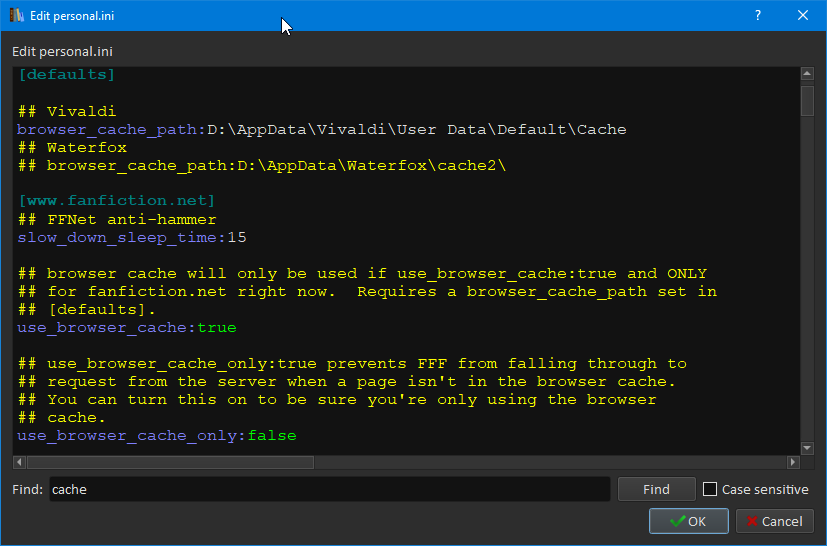Click the question mark help button
Image resolution: width=827 pixels, height=546 pixels.
(757, 16)
